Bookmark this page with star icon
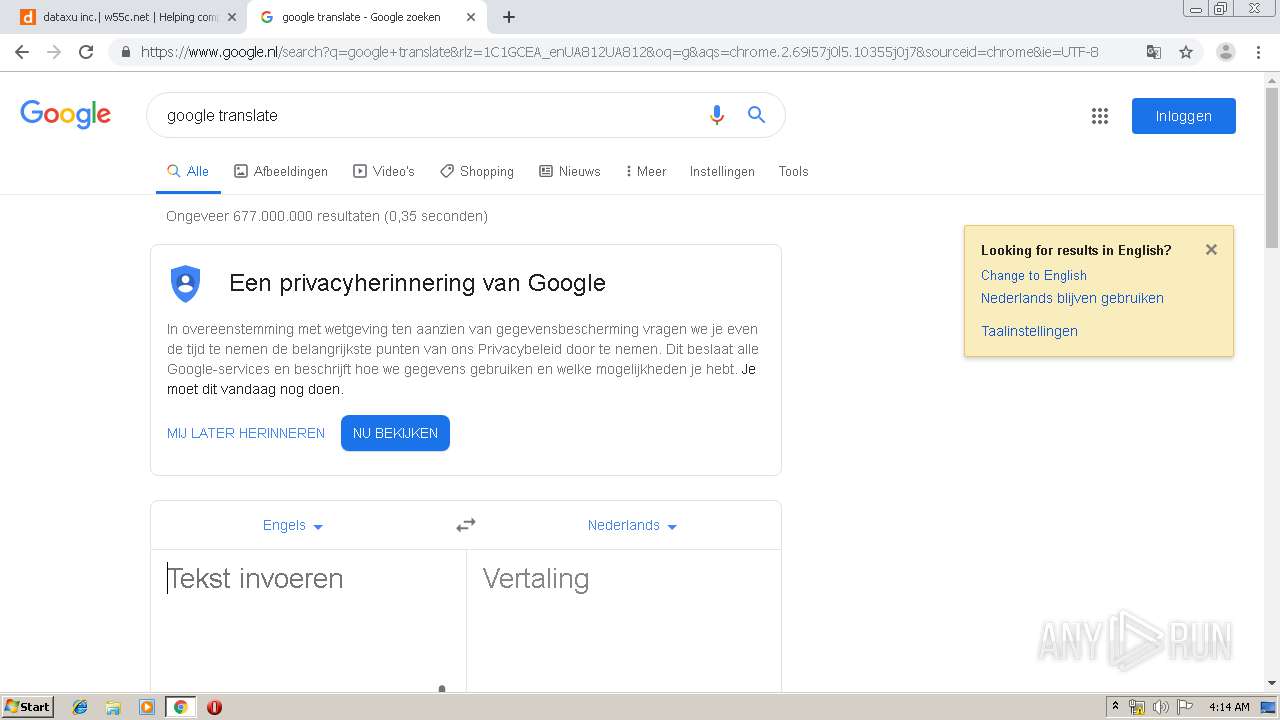 1186,52
